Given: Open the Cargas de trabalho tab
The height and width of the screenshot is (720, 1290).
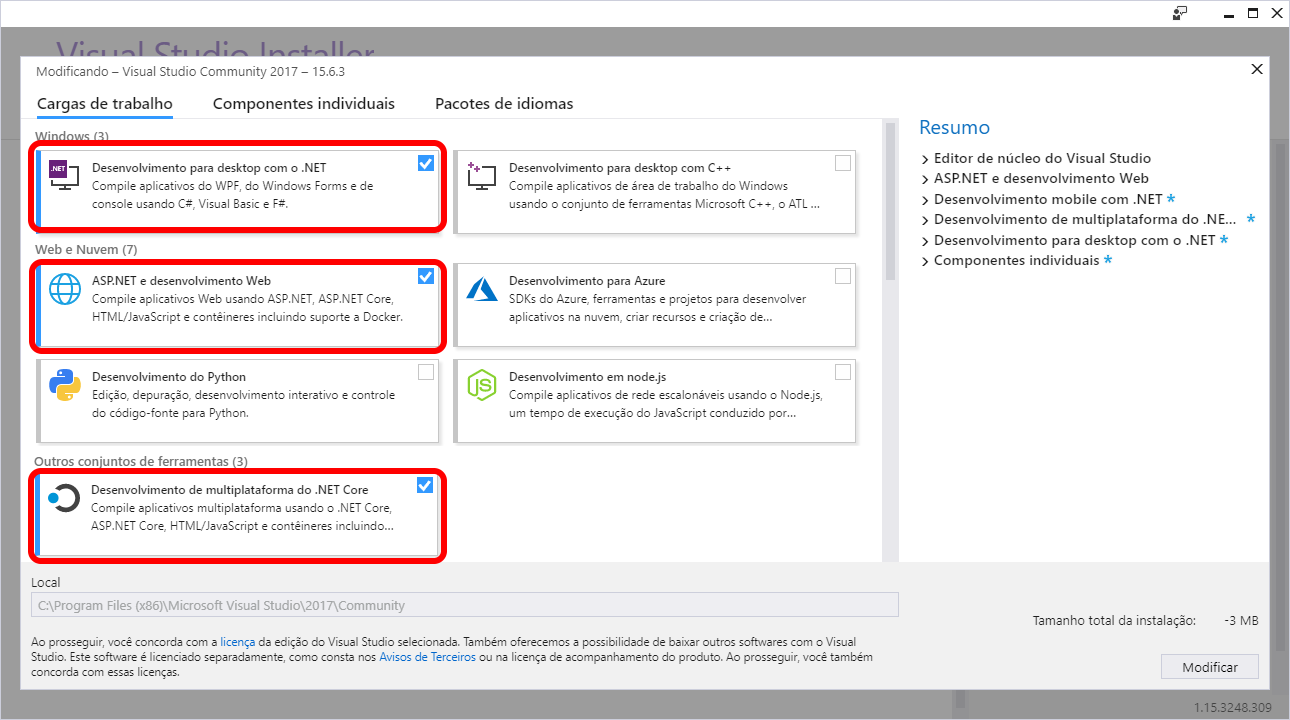Looking at the screenshot, I should click(105, 104).
